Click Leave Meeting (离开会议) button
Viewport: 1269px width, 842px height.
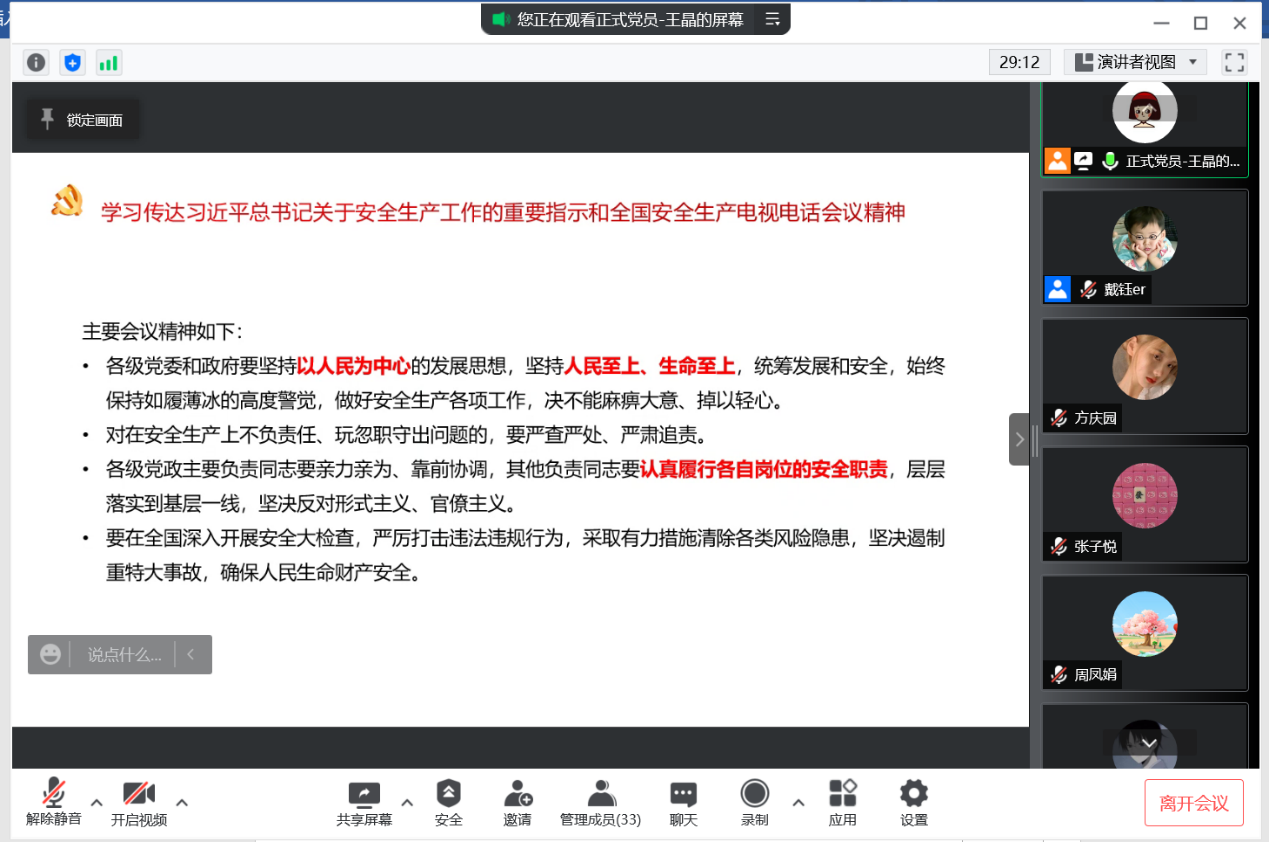(x=1193, y=803)
